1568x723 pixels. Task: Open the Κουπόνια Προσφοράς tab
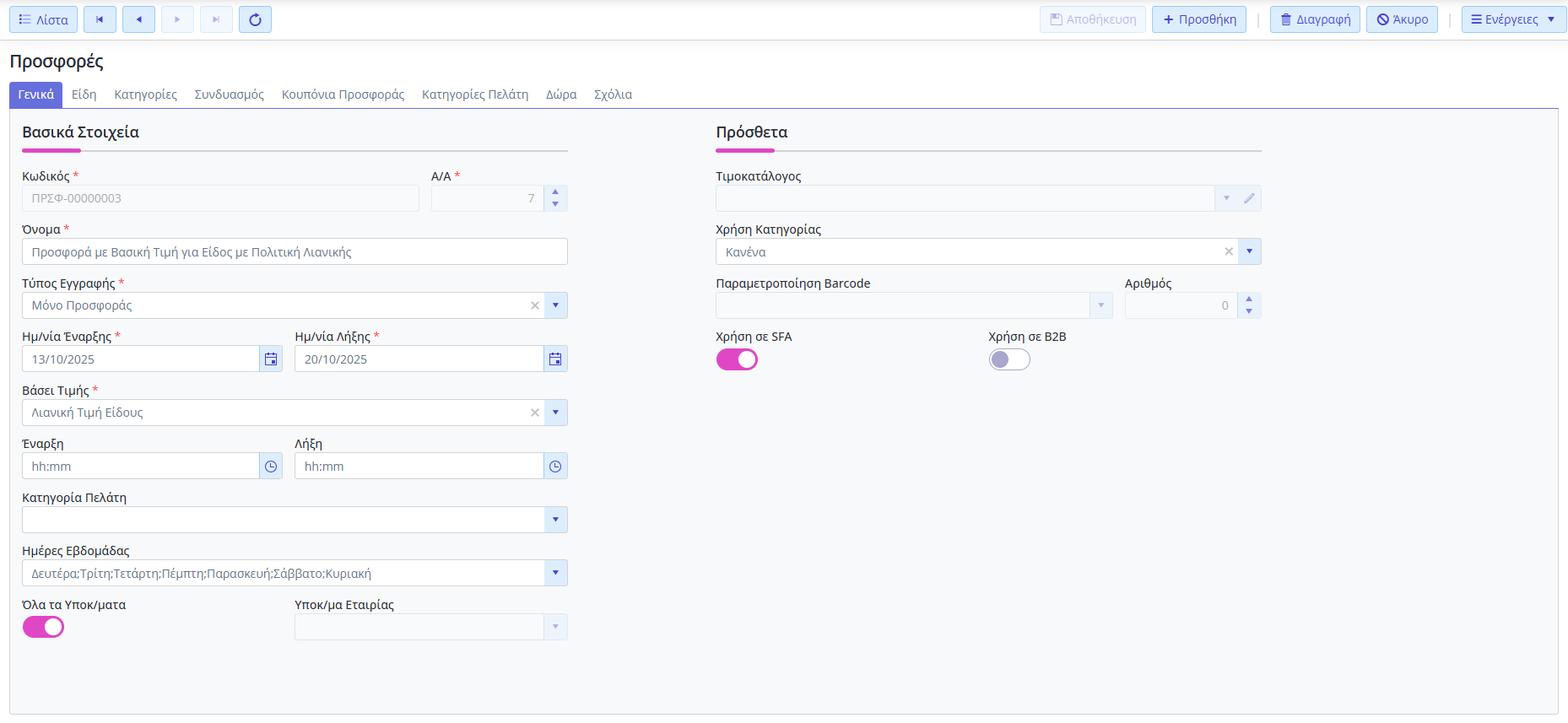pyautogui.click(x=343, y=94)
